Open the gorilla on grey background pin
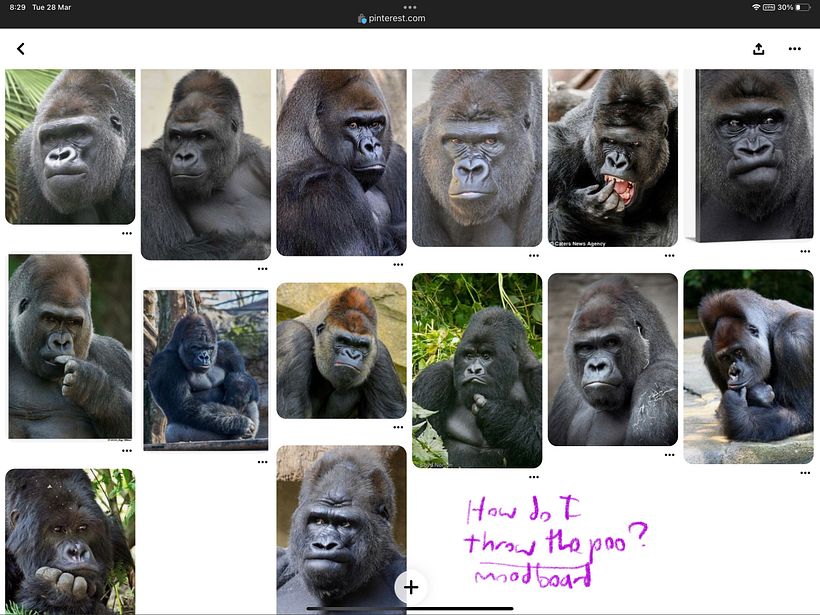 click(613, 359)
